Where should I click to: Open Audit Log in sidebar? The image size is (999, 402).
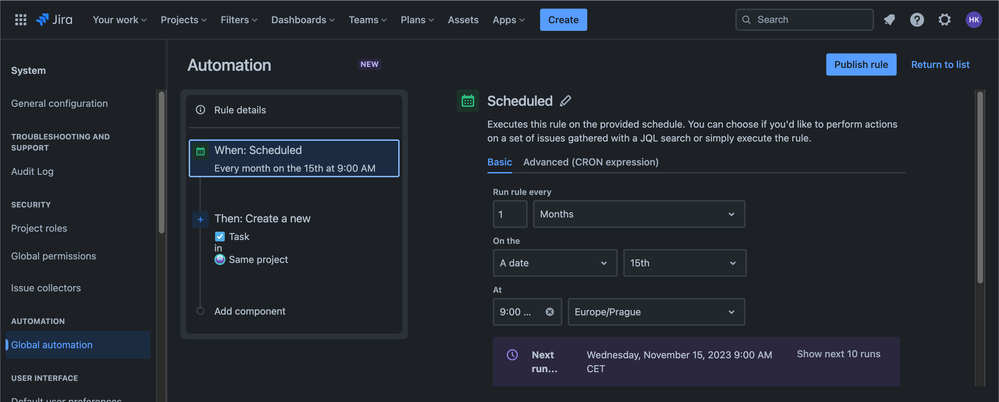click(32, 171)
